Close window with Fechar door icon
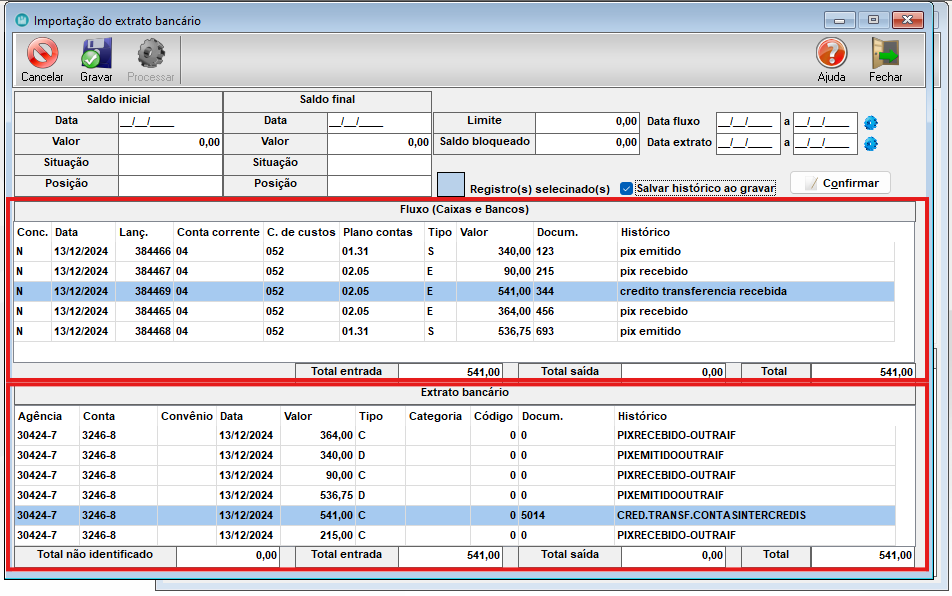This screenshot has width=952, height=596. pos(885,54)
